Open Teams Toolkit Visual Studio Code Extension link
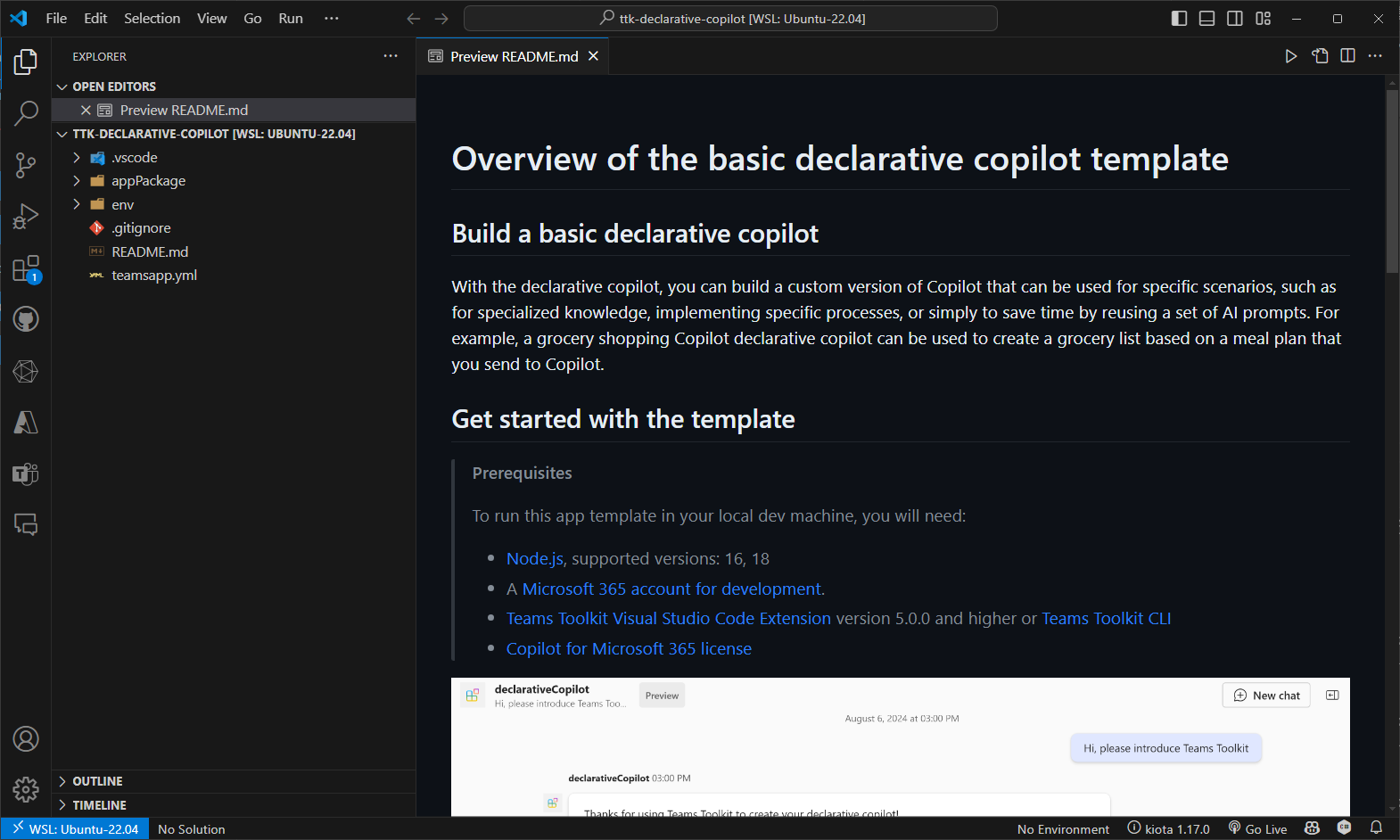 click(x=669, y=619)
